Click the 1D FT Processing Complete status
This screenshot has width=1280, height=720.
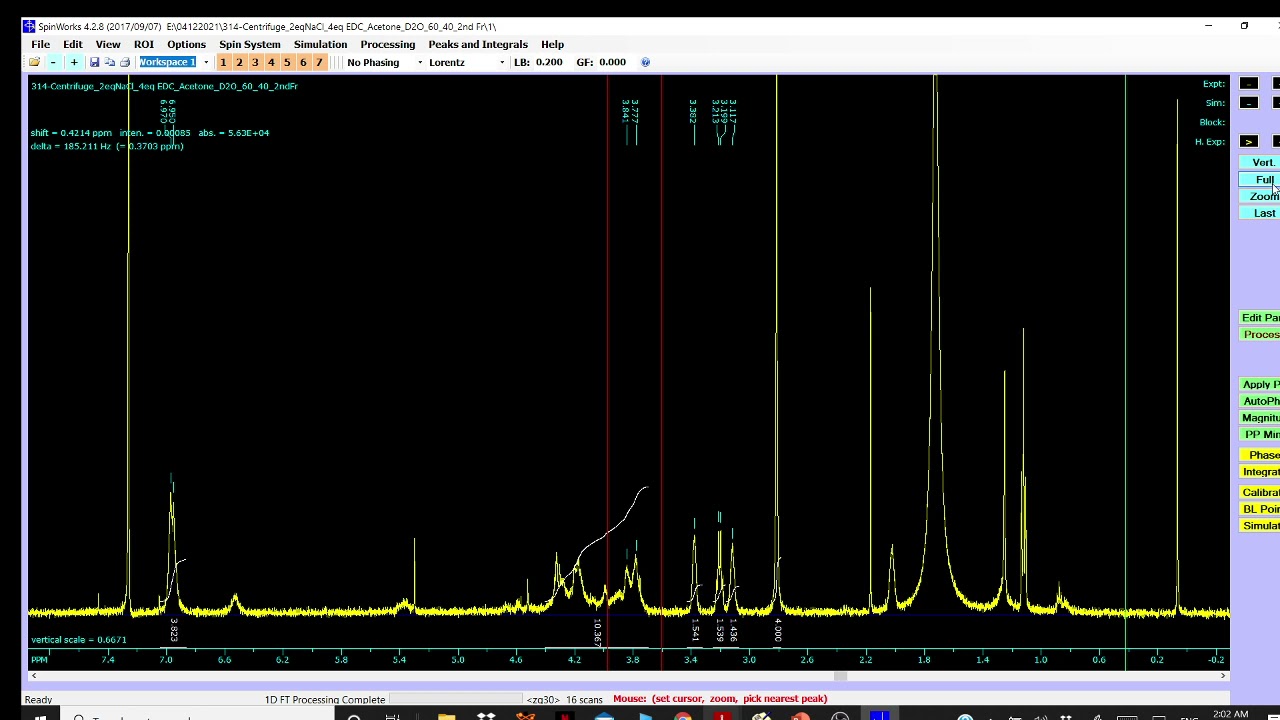pos(325,699)
